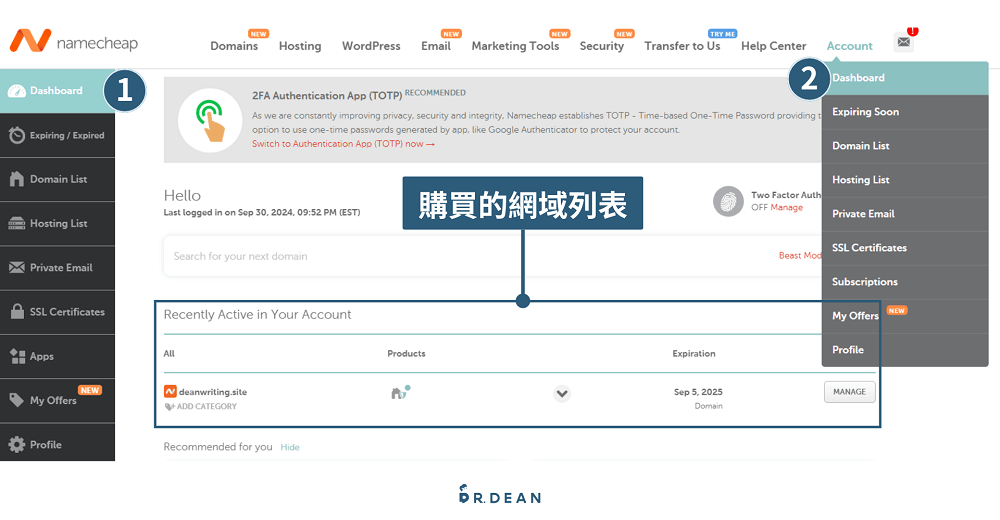Open Hosting List in left sidebar
This screenshot has width=1000, height=520.
pyautogui.click(x=57, y=223)
